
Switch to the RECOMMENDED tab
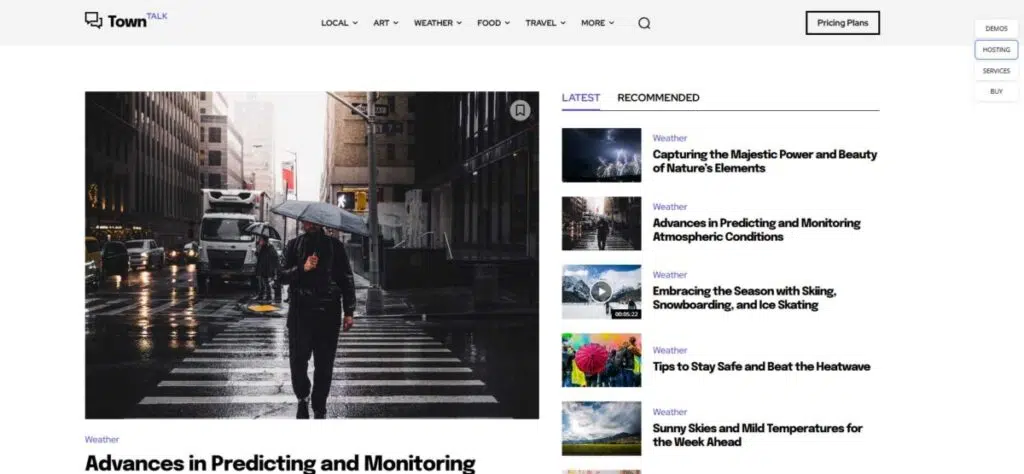click(658, 98)
